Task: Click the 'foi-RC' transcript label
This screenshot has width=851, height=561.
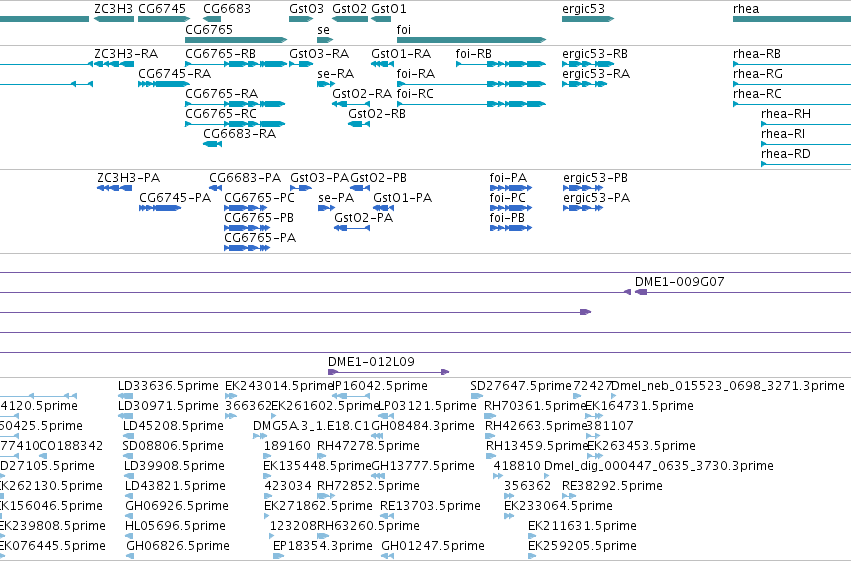Action: (x=415, y=94)
